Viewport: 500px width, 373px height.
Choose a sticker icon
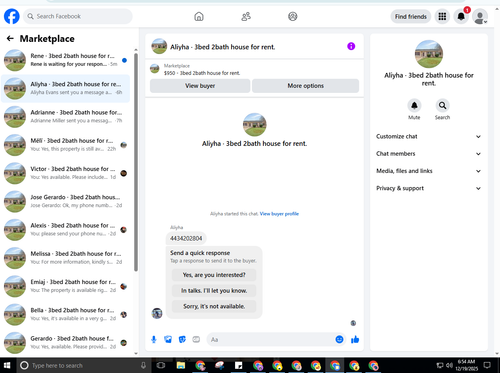click(182, 340)
